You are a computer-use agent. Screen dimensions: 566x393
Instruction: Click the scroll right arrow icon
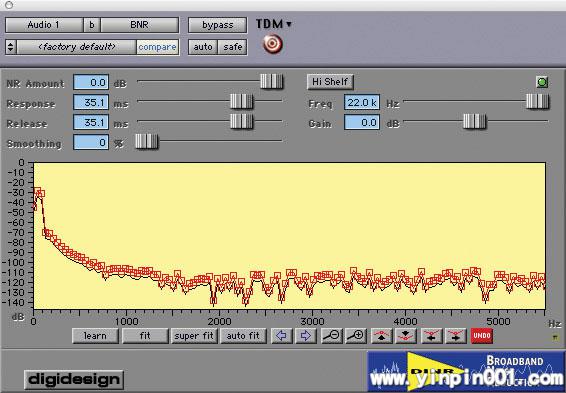[x=306, y=336]
